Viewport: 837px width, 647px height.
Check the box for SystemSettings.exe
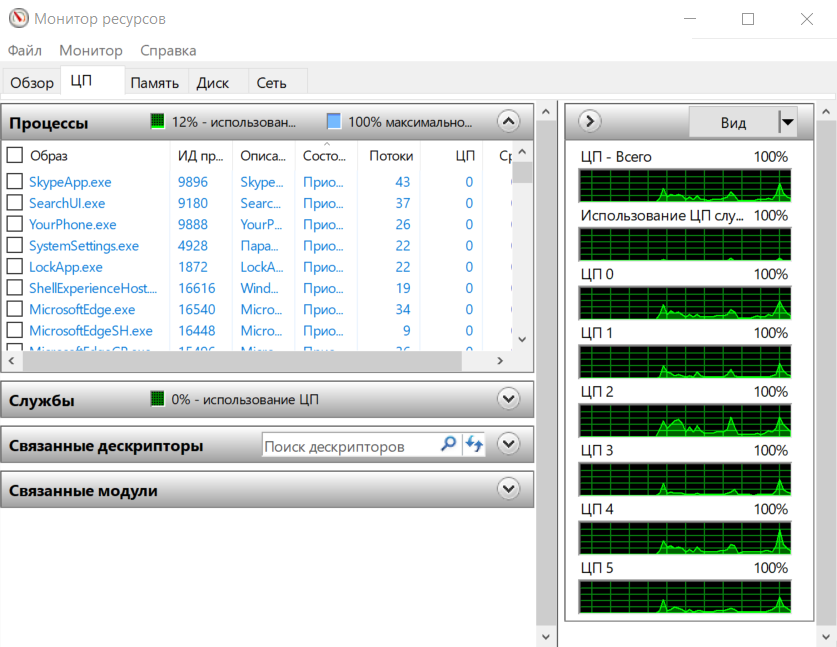pos(14,245)
